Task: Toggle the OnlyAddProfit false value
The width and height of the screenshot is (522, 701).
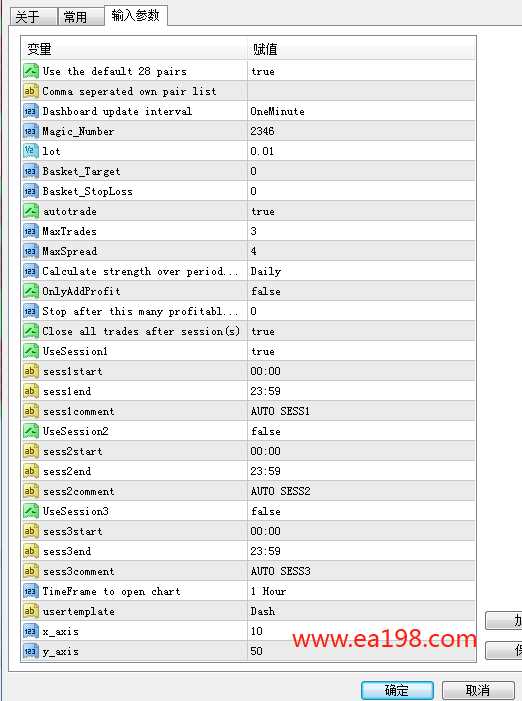Action: (361, 291)
